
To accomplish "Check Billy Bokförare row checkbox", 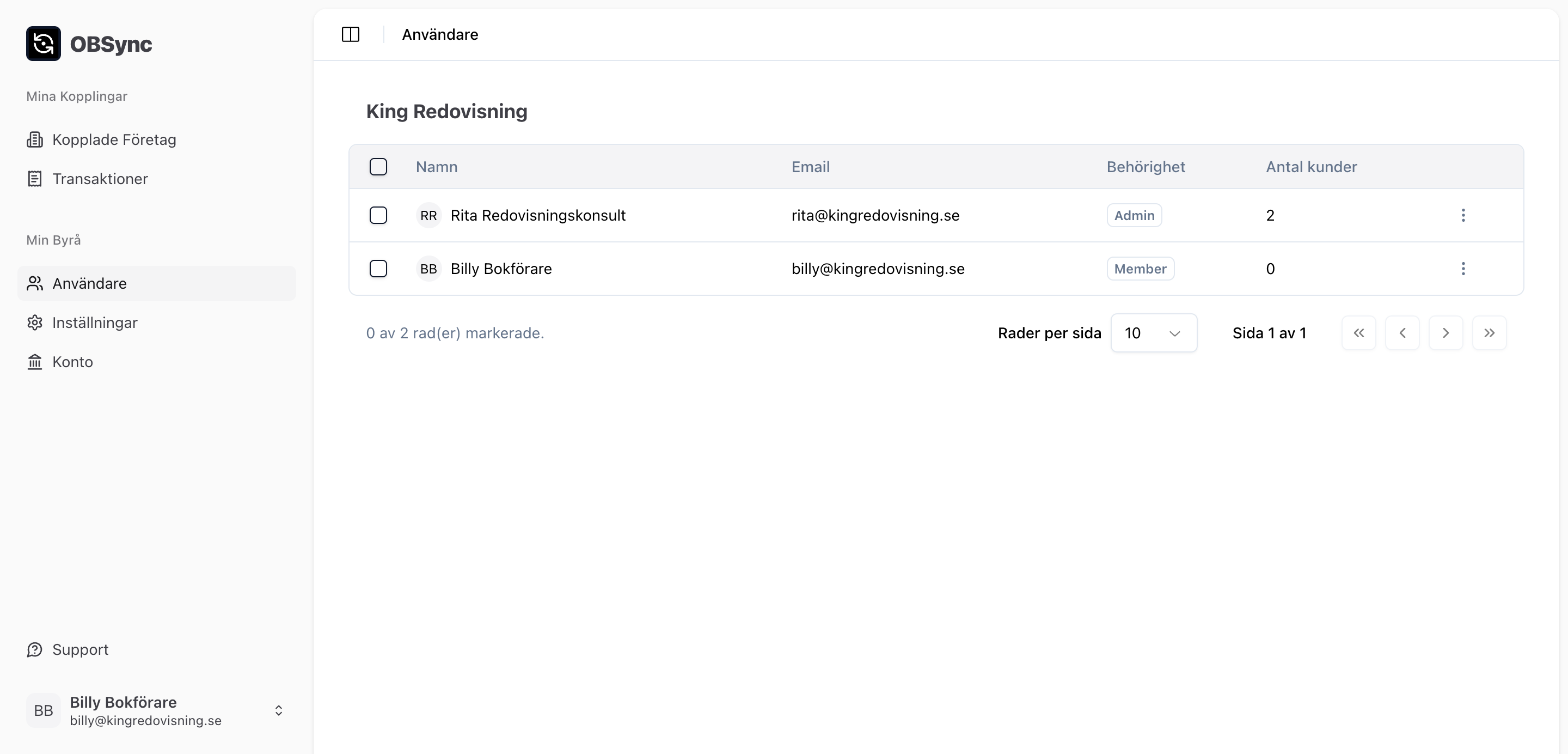I will 378,269.
